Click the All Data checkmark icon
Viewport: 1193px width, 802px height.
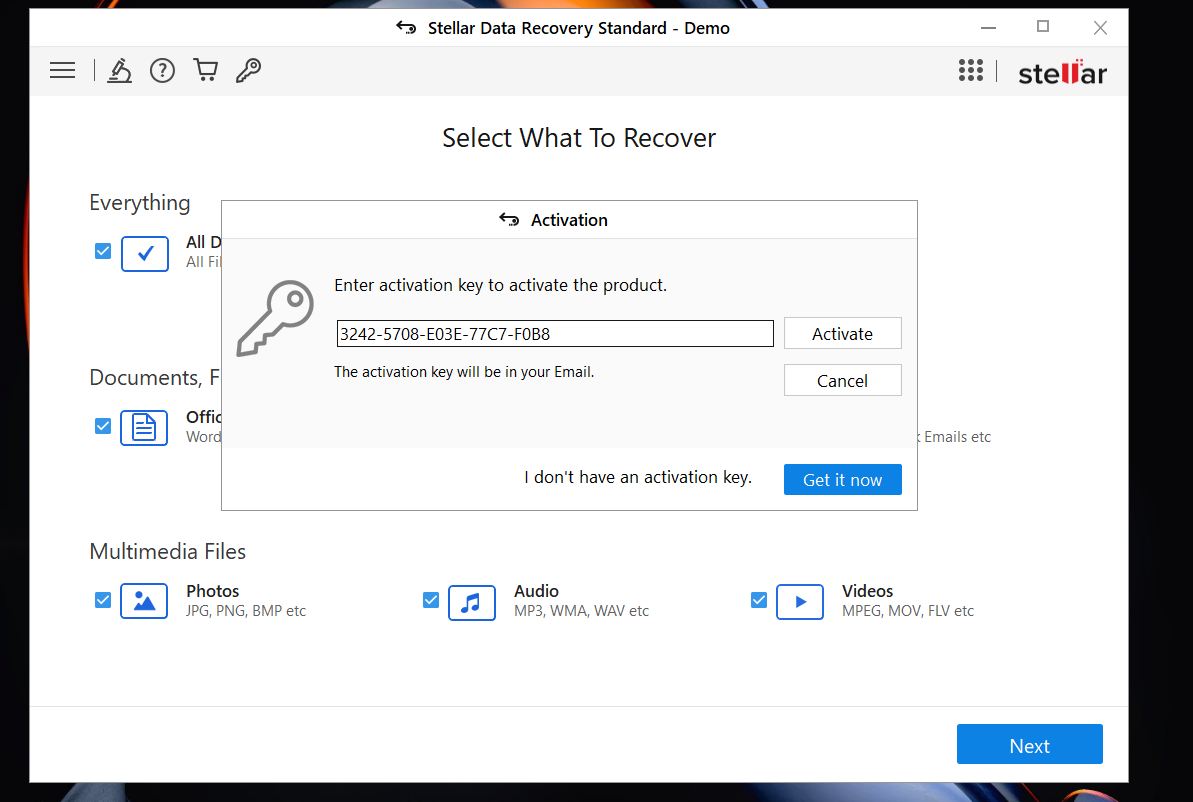click(x=145, y=254)
